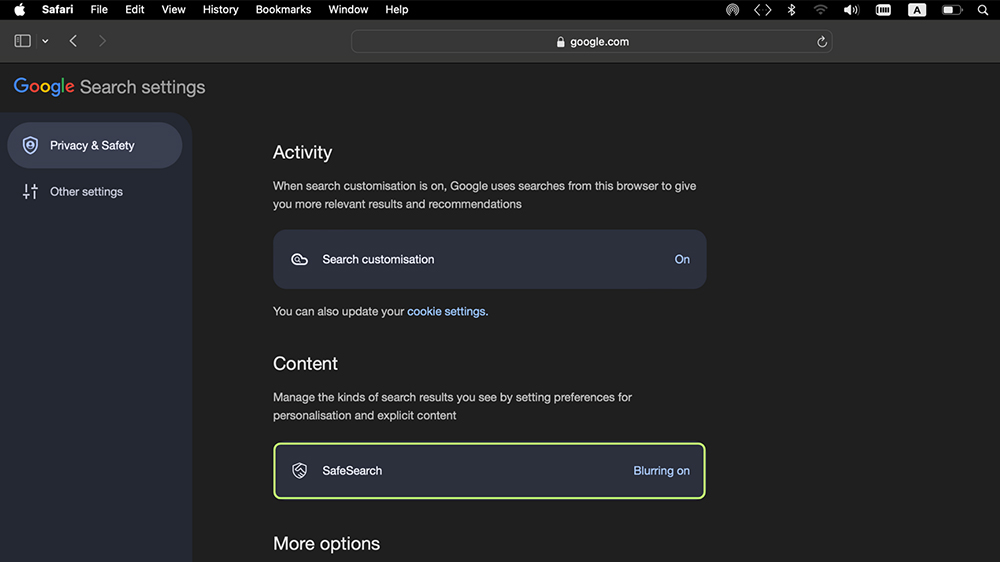
Task: Open Bluetooth status menu
Action: click(x=791, y=10)
